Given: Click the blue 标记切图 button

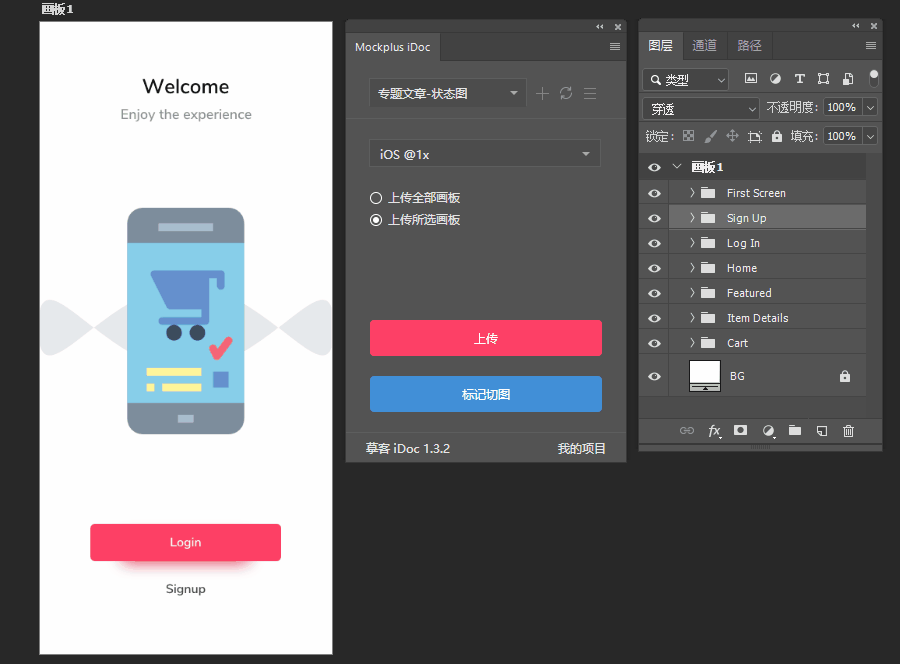Looking at the screenshot, I should tap(485, 395).
